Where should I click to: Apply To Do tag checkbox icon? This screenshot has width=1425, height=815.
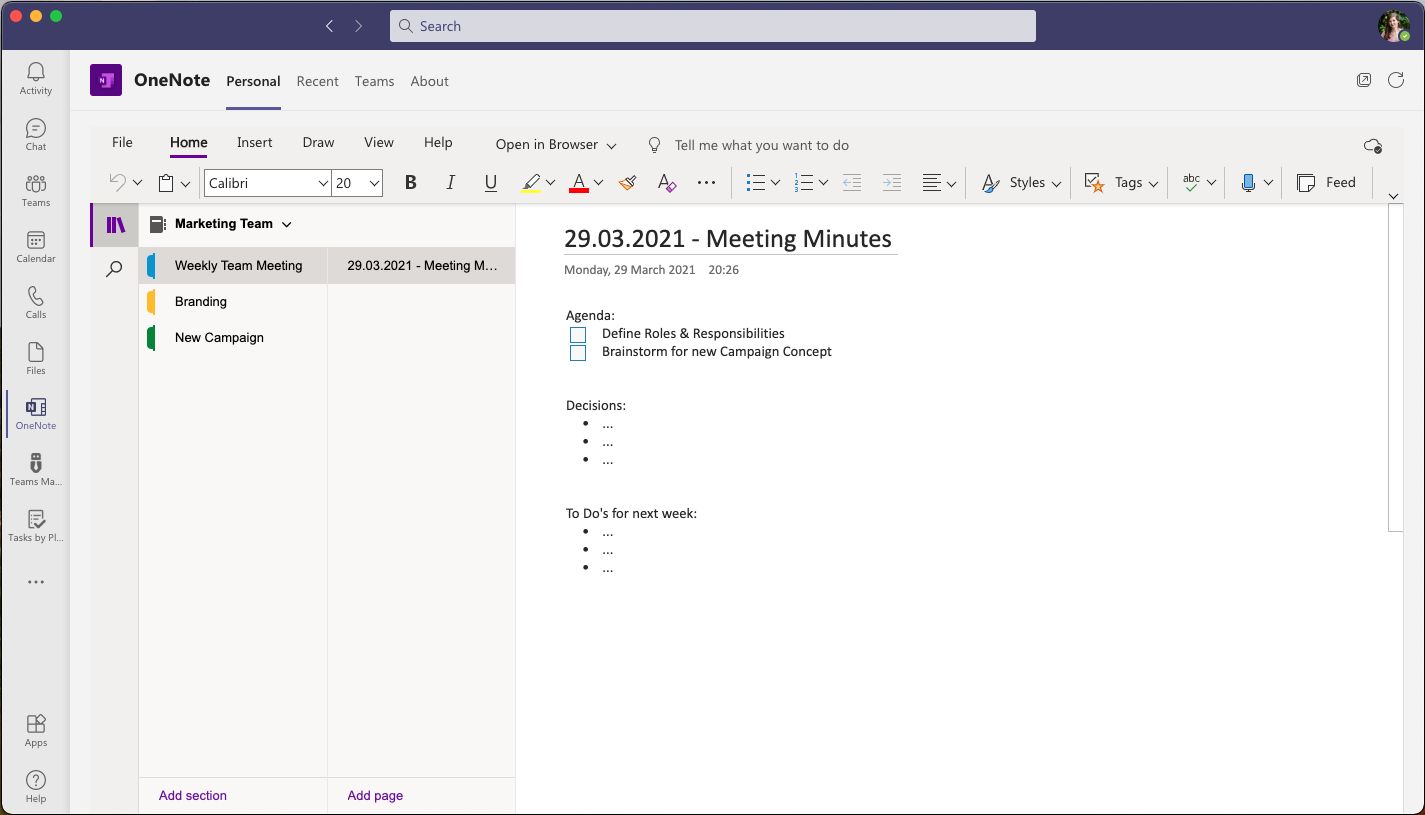click(x=1095, y=183)
